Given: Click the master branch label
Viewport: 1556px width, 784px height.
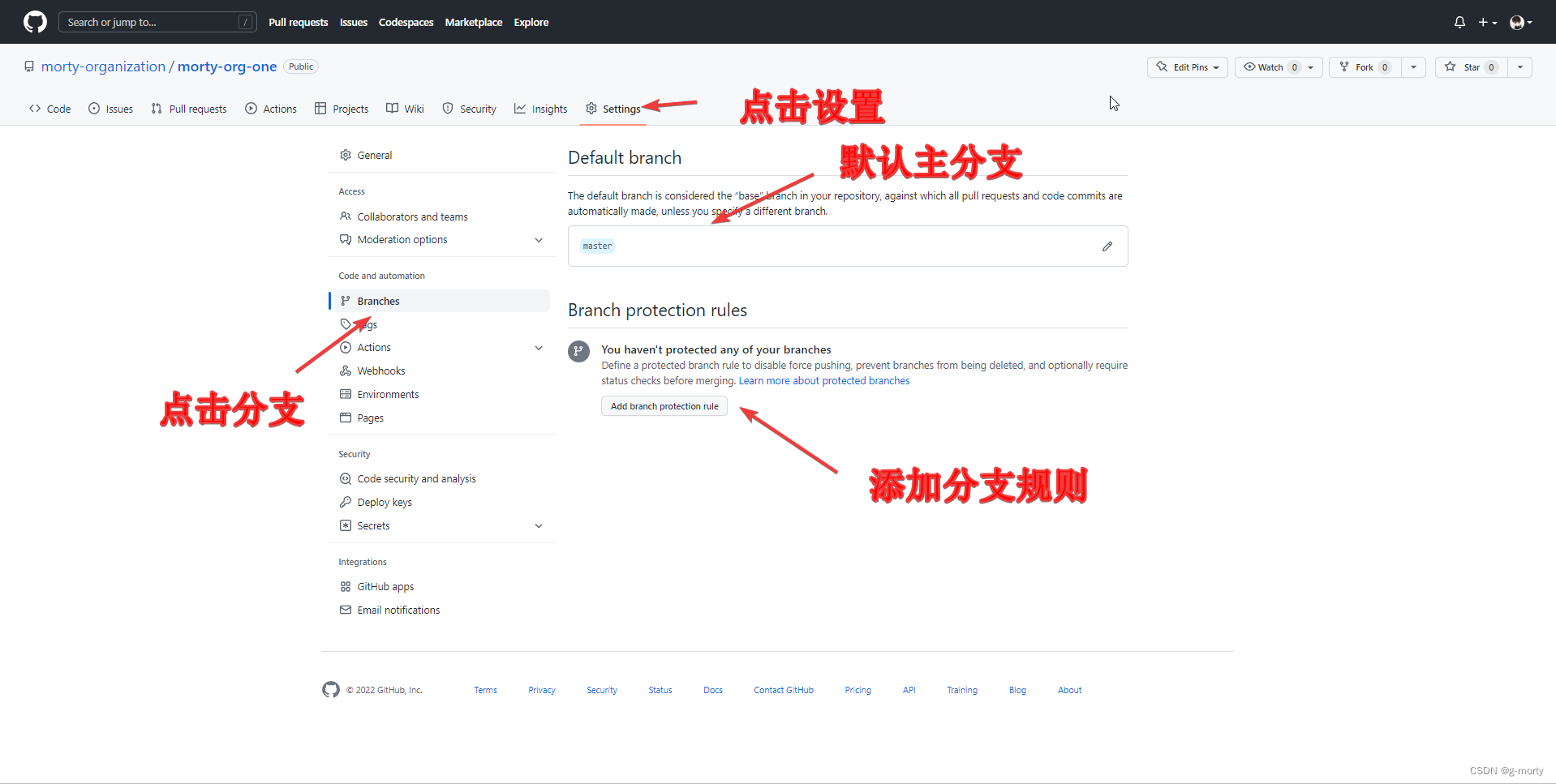Looking at the screenshot, I should [597, 246].
